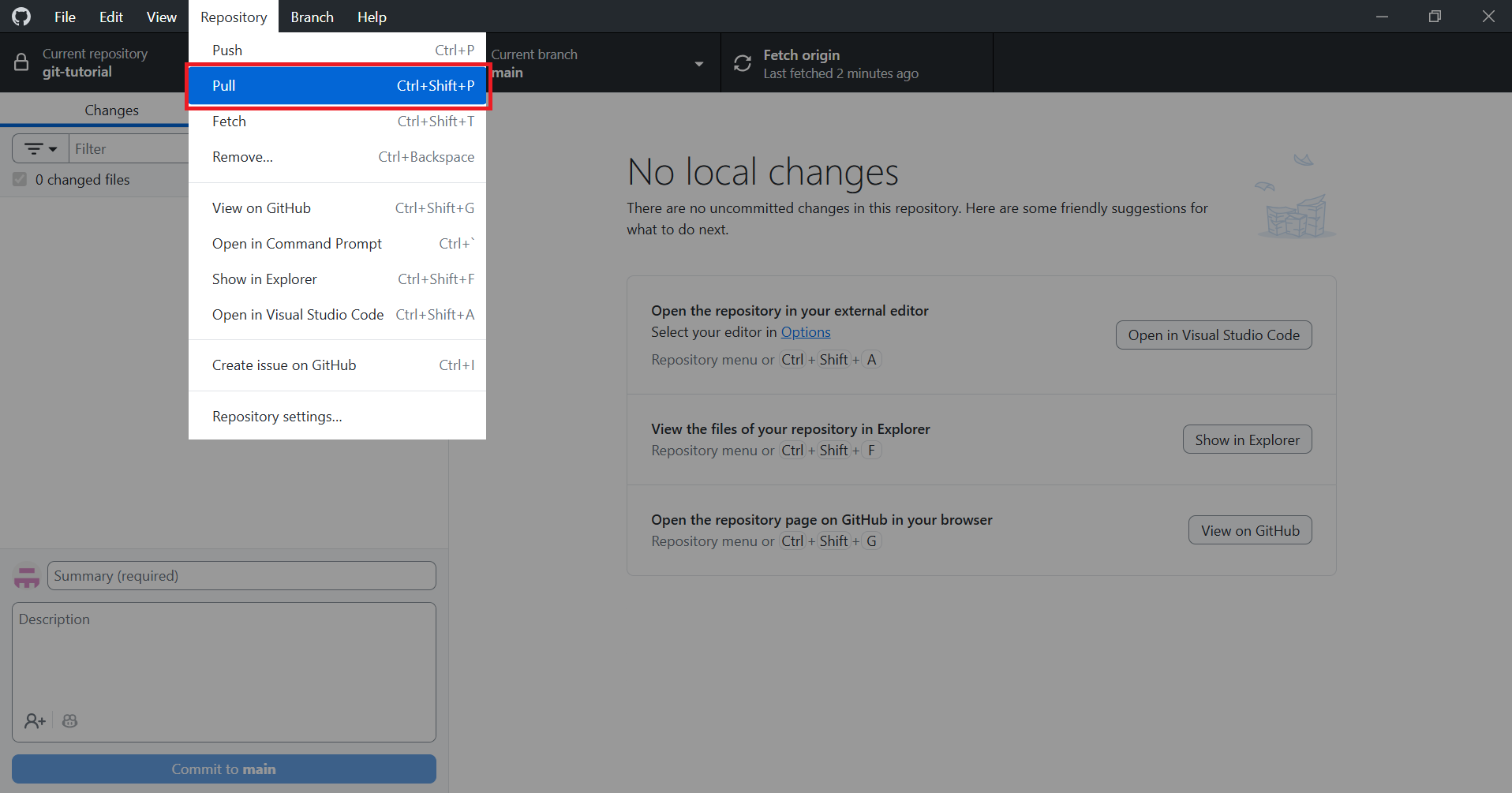Click the View on GitHub button

click(1250, 531)
